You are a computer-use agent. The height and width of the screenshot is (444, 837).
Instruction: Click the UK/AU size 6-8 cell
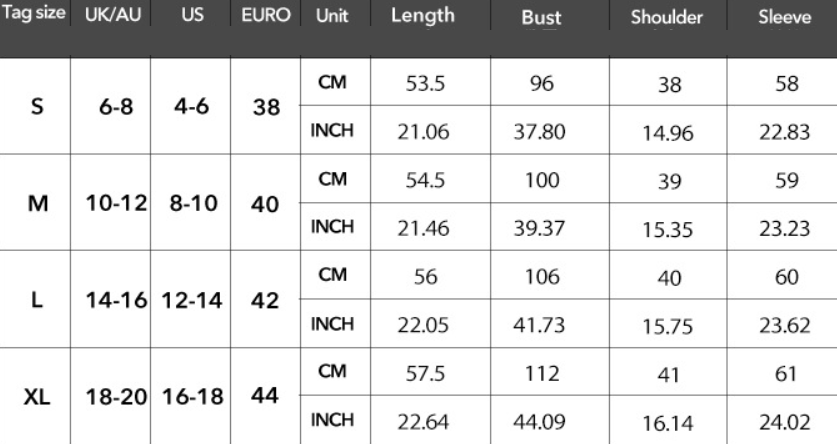pyautogui.click(x=110, y=106)
